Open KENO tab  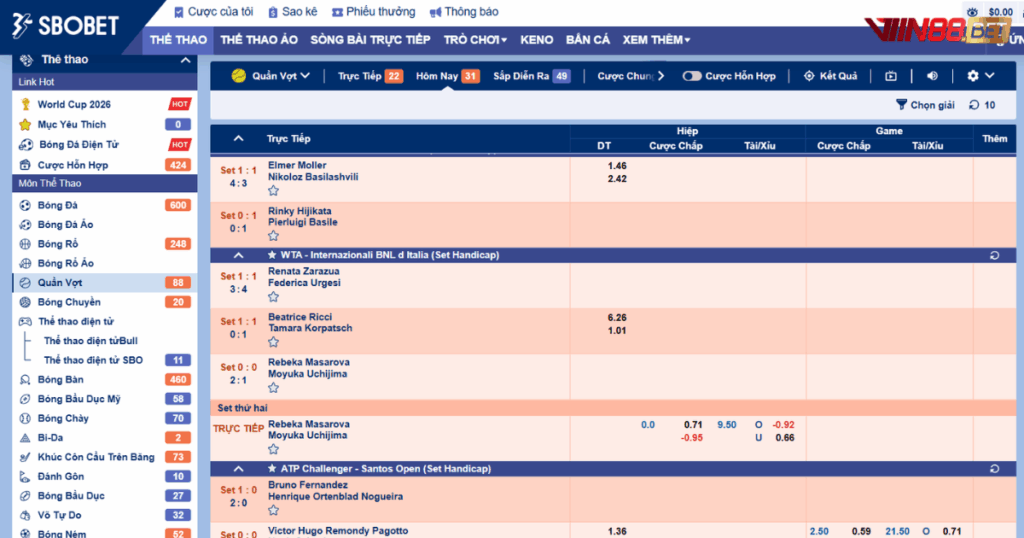pos(537,40)
